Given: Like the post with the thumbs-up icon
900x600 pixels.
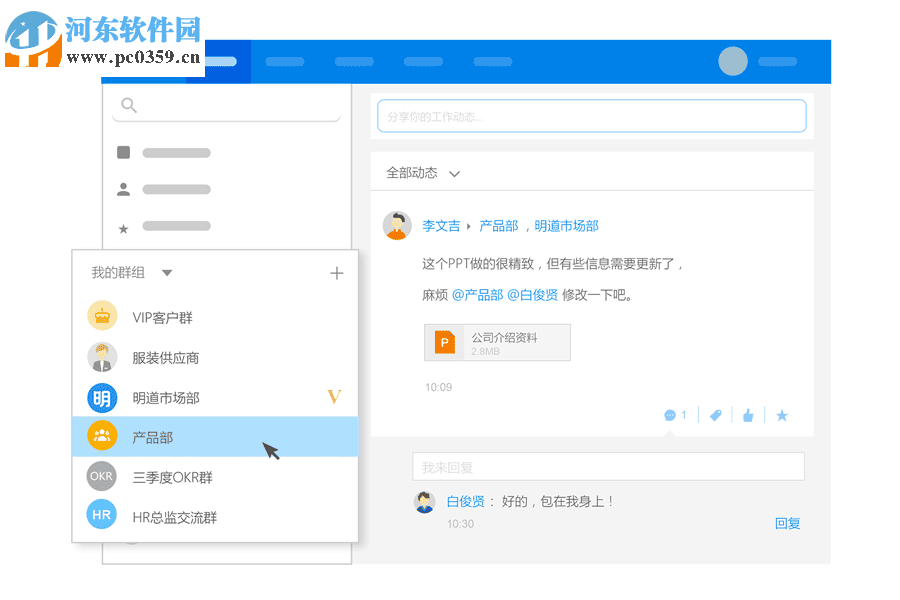Looking at the screenshot, I should click(749, 414).
